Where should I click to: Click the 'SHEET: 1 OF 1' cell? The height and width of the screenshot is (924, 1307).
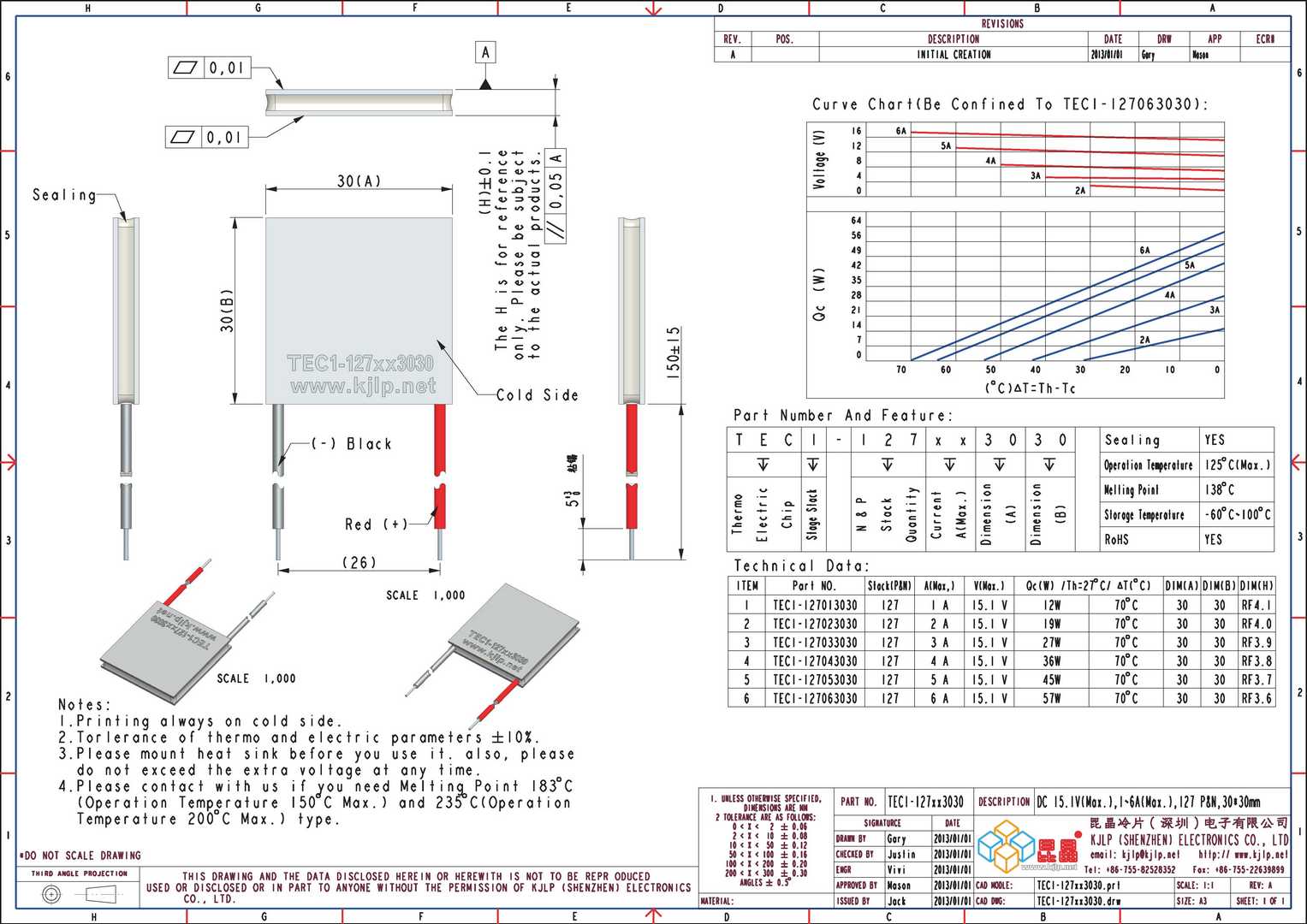coord(1261,901)
